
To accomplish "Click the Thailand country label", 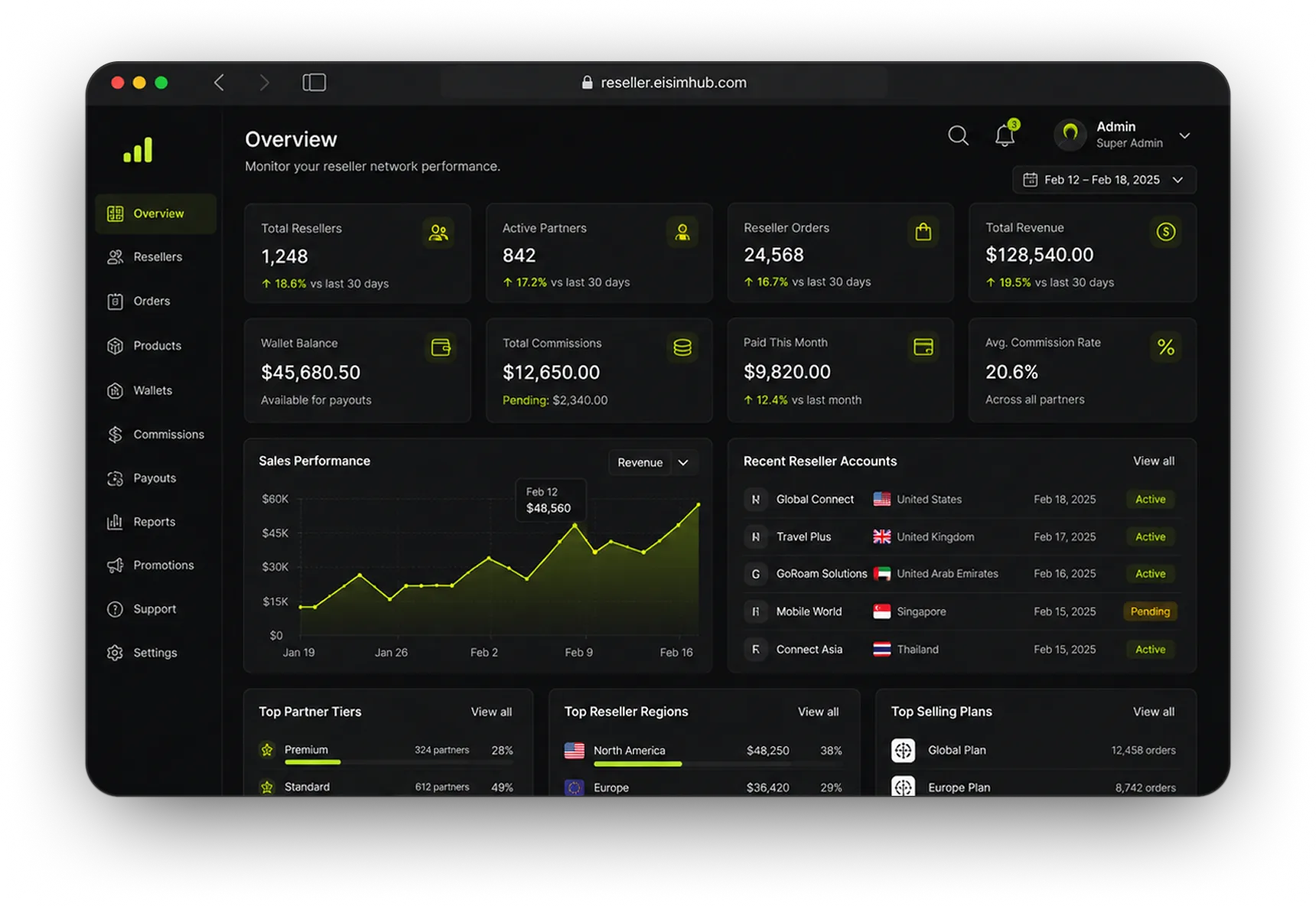I will click(x=917, y=649).
